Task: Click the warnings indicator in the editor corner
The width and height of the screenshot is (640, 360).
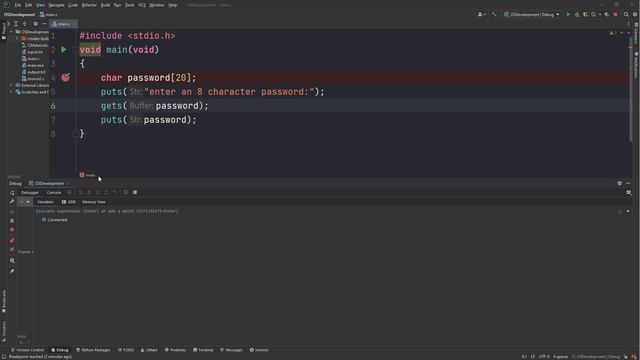Action: coord(612,33)
